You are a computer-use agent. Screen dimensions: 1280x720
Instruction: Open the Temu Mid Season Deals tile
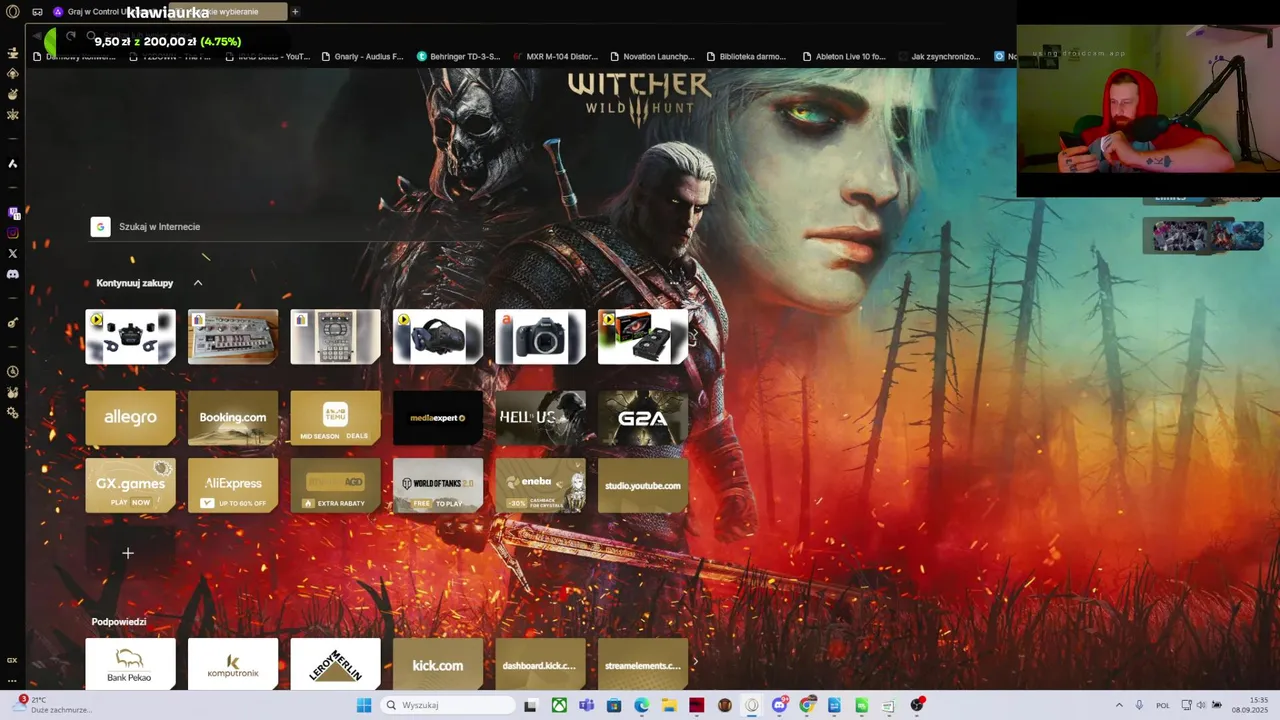(335, 418)
